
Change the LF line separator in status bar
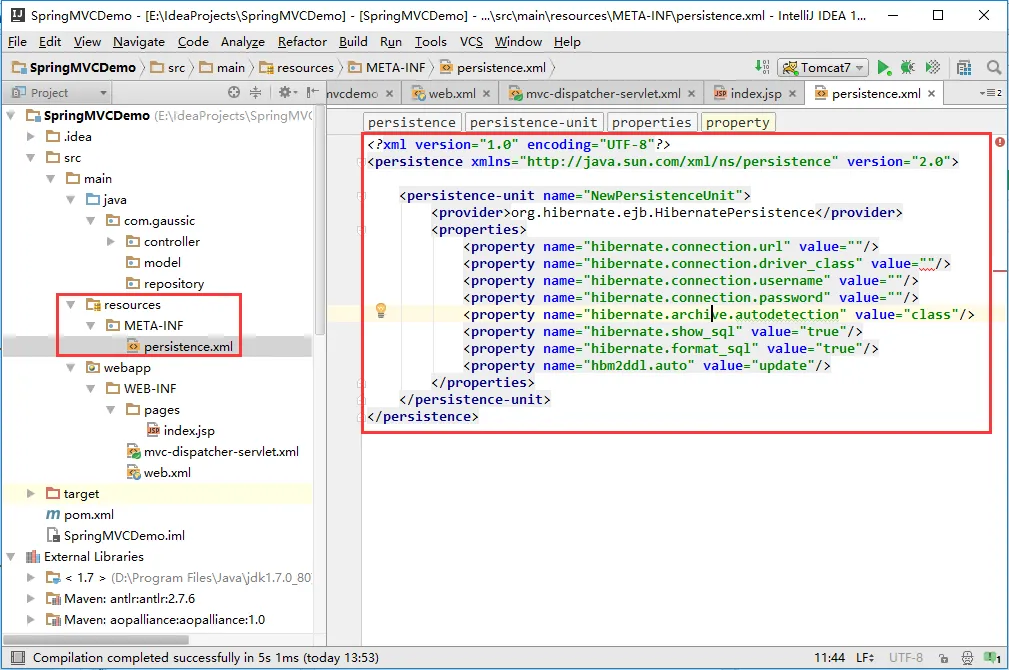(x=865, y=658)
